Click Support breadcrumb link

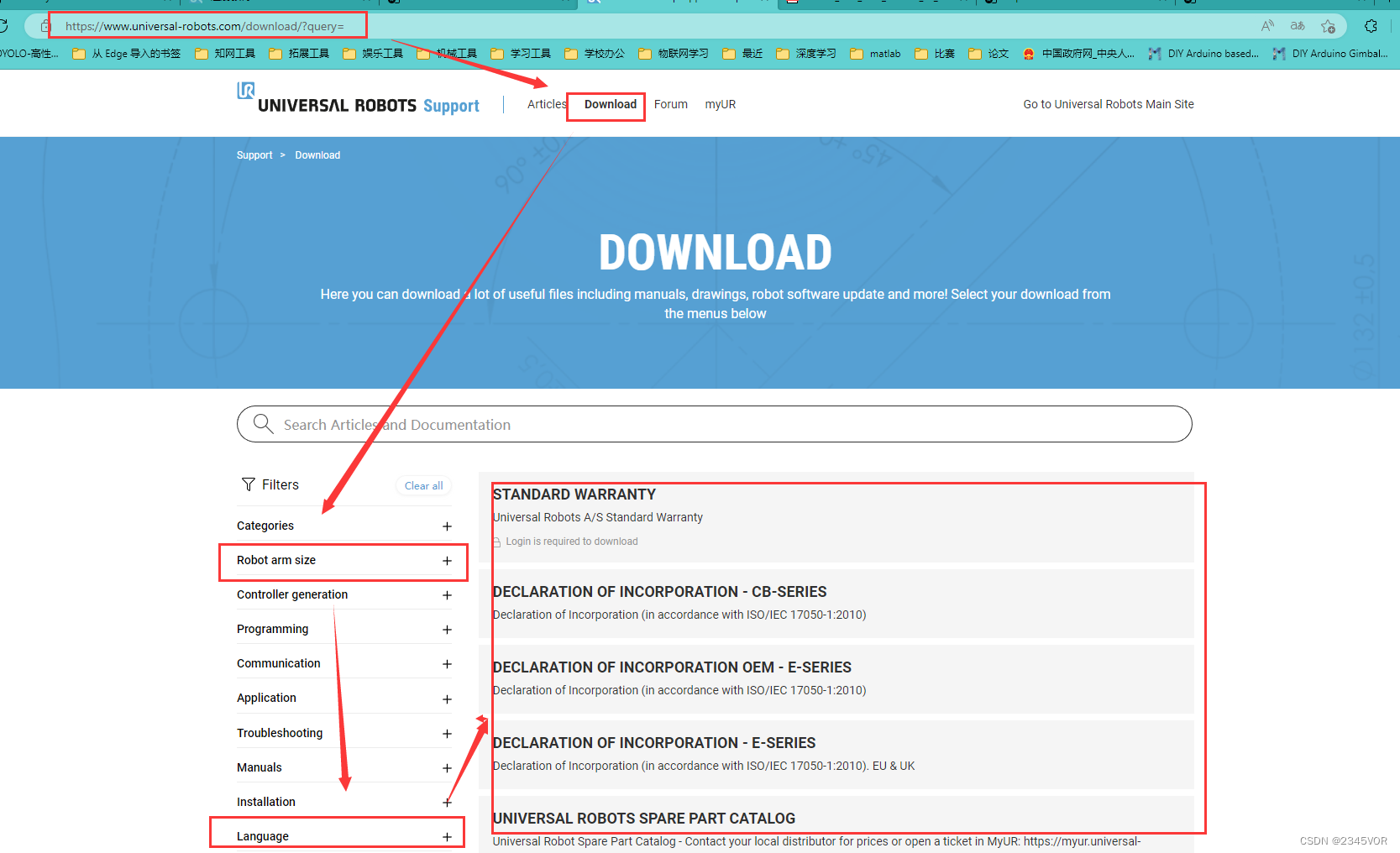[x=254, y=155]
